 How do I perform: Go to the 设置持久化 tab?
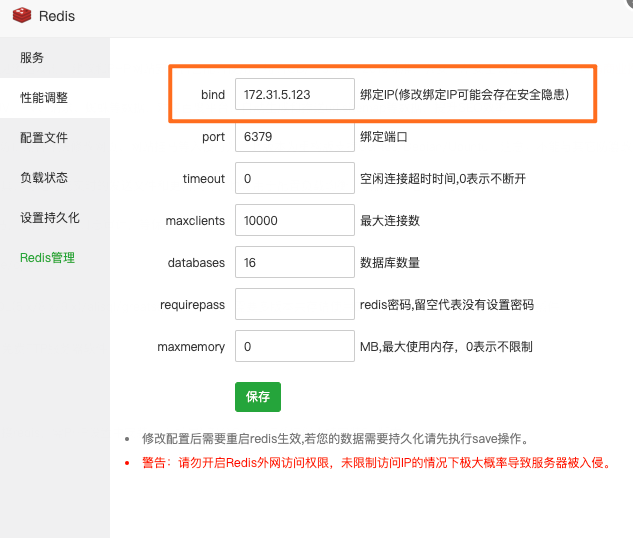(x=55, y=218)
